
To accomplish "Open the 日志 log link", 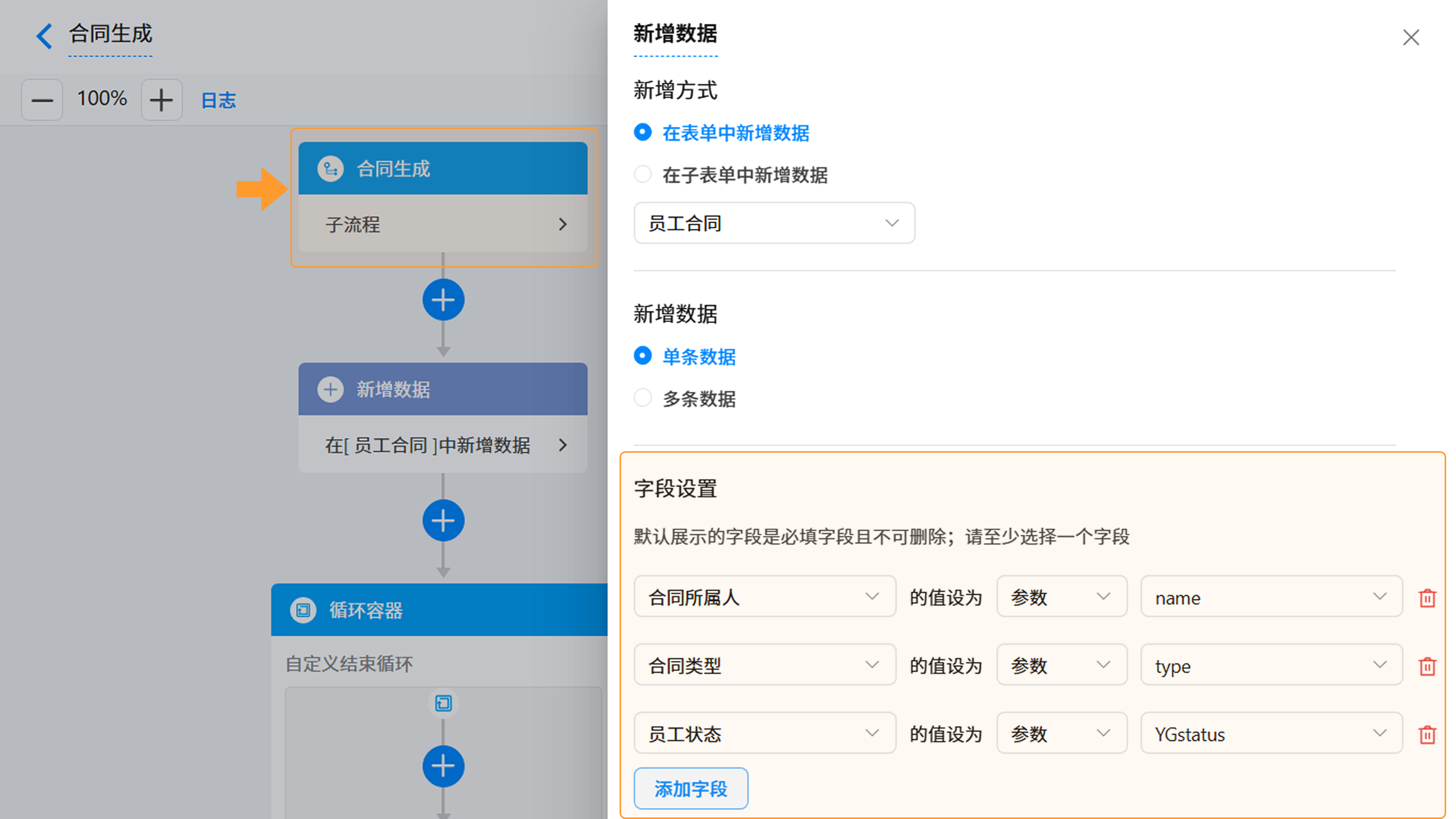I will click(218, 100).
